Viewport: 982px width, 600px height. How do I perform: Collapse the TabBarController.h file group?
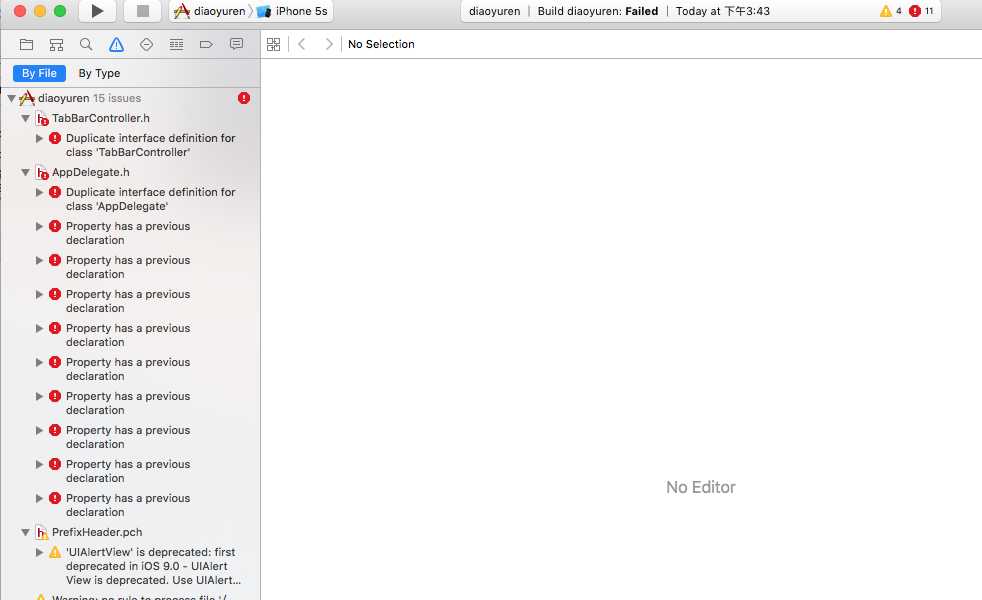pos(26,118)
